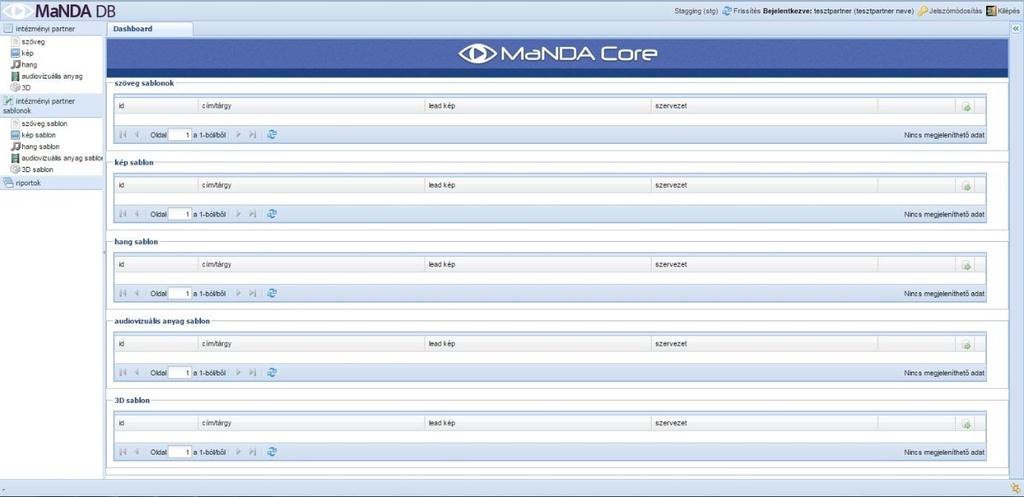Go to previous page in 3D sablon

pyautogui.click(x=136, y=451)
